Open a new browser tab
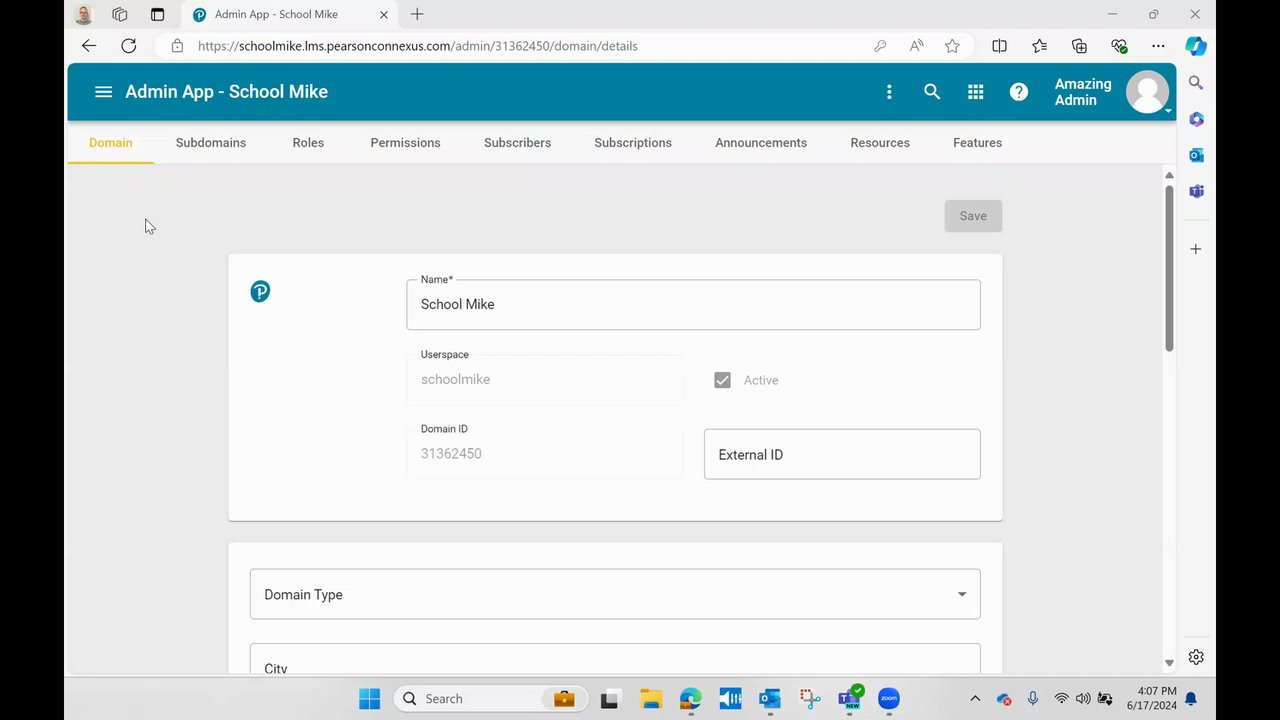This screenshot has height=720, width=1280. (417, 15)
